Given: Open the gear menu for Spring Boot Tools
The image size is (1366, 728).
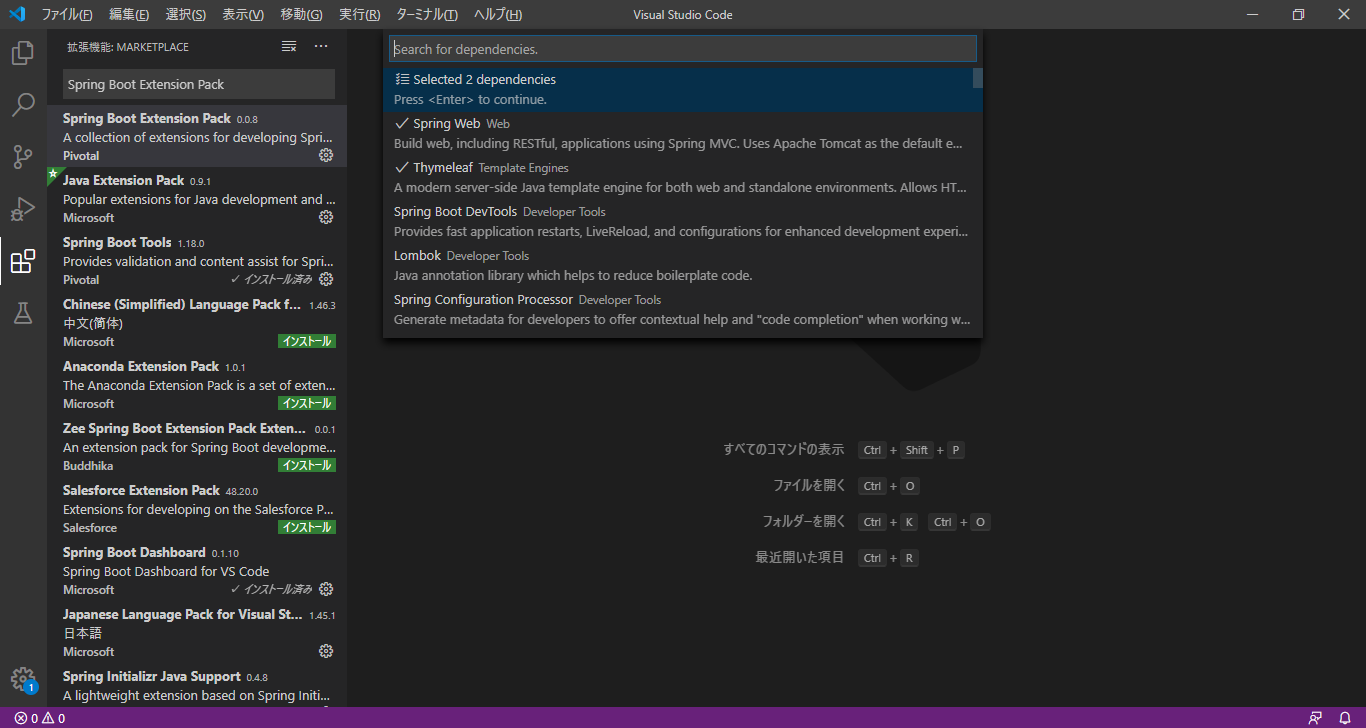Looking at the screenshot, I should (326, 279).
